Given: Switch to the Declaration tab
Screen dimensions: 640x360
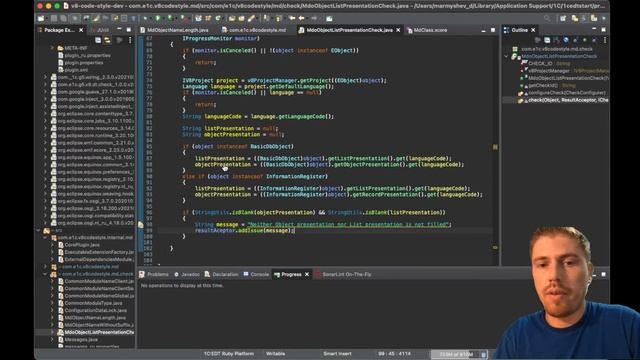Looking at the screenshot, I should tap(221, 274).
